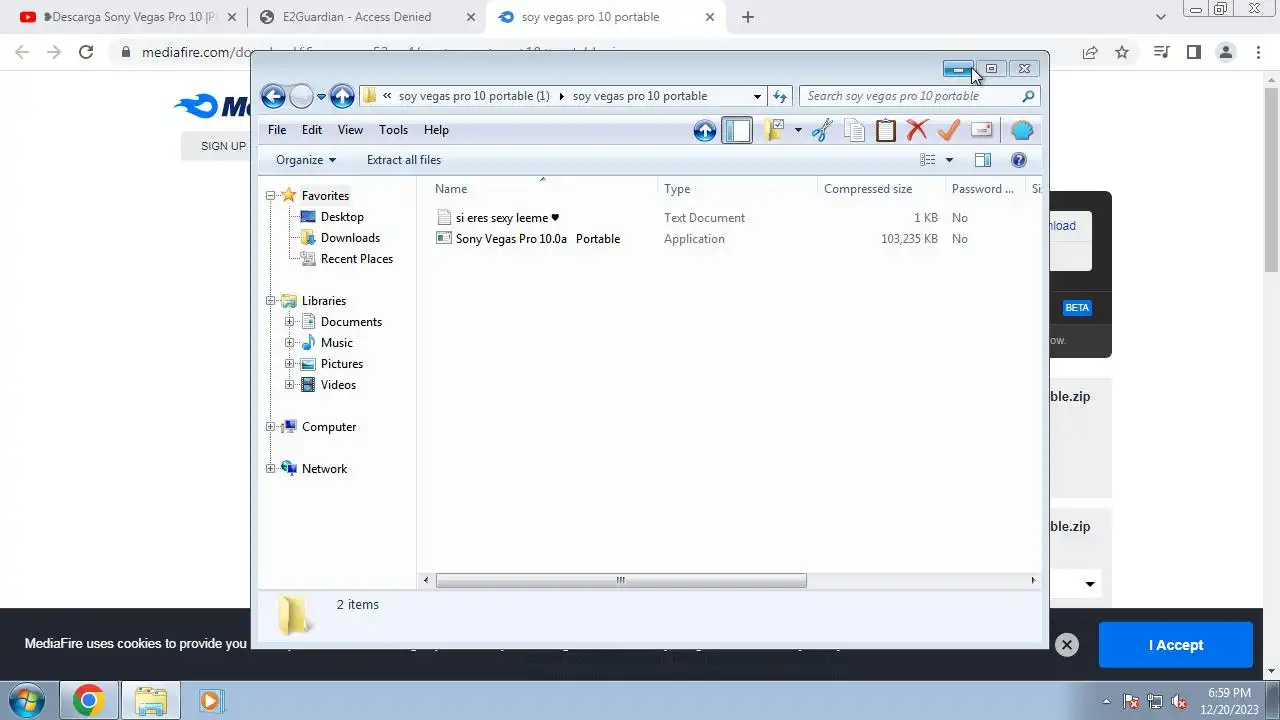Open dropdown arrow next to folder checkmark icon
The image size is (1280, 720).
798,130
